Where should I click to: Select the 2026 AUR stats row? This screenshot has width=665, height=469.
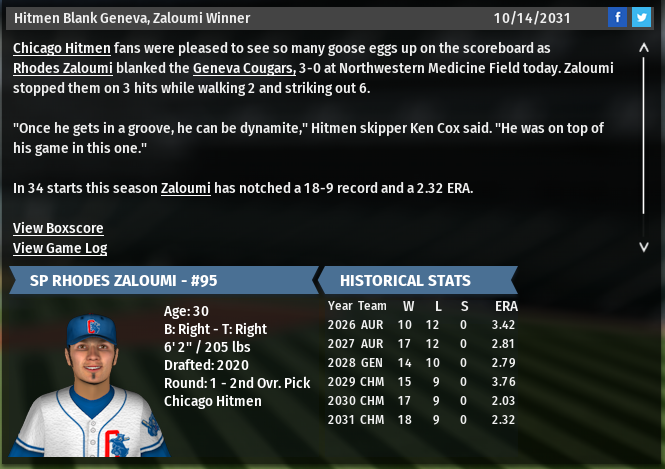tap(420, 324)
